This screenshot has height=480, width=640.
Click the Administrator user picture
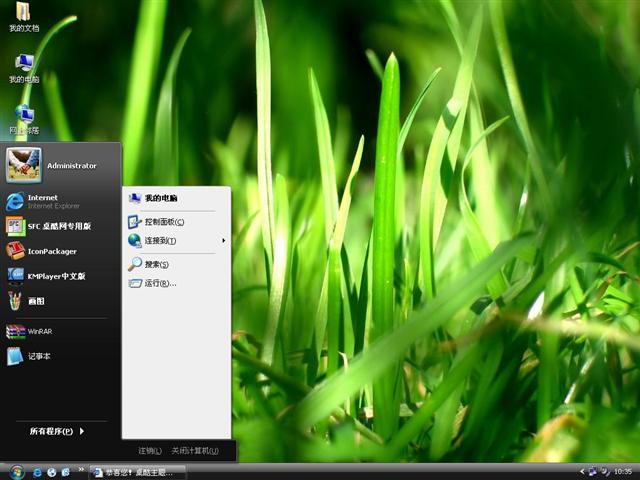click(23, 165)
